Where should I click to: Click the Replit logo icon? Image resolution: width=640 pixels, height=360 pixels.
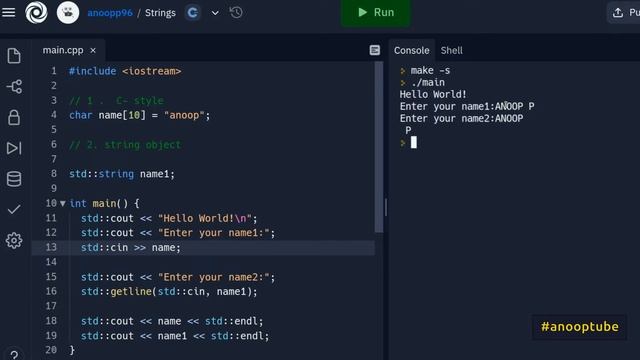pyautogui.click(x=36, y=13)
